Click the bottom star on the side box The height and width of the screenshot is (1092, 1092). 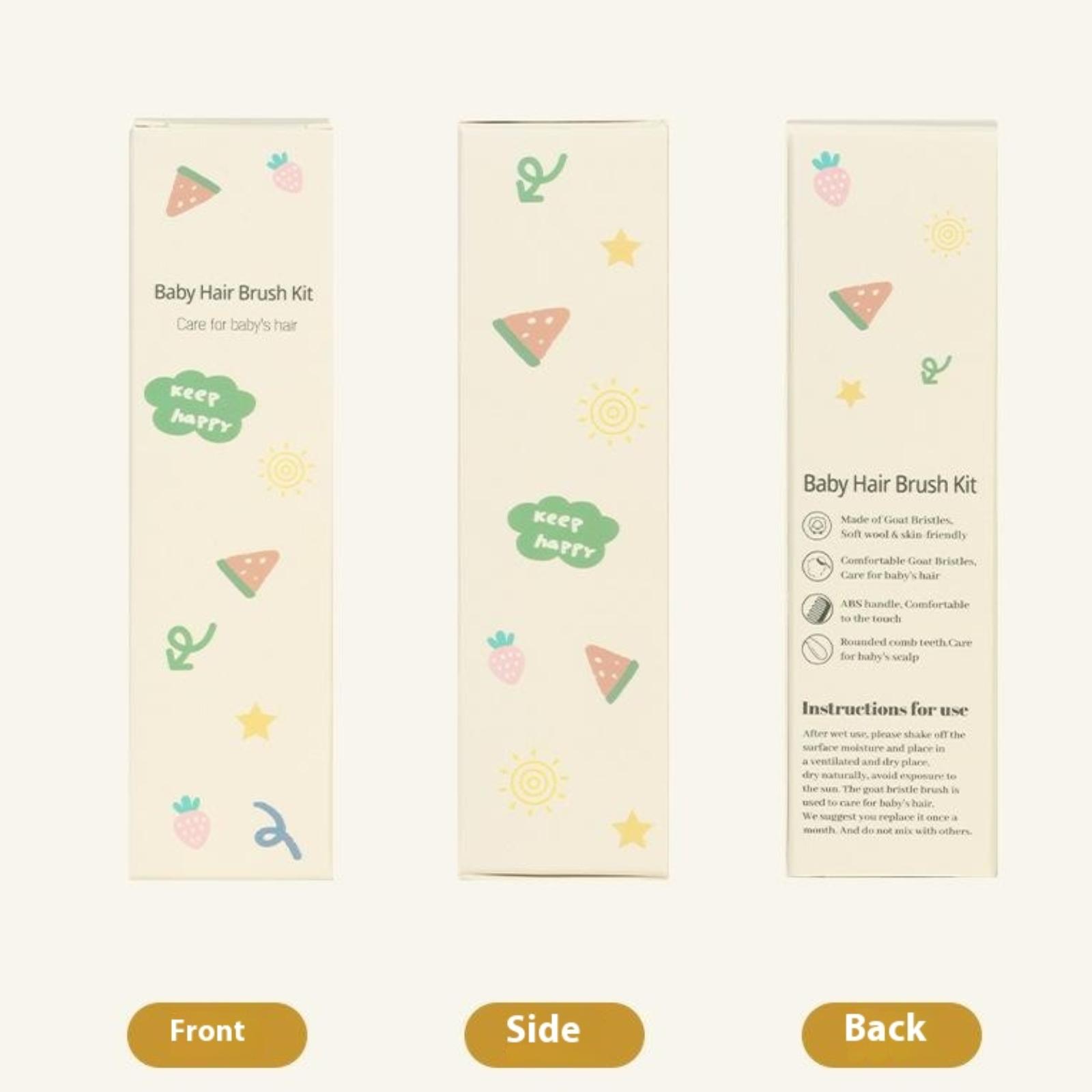pos(631,829)
